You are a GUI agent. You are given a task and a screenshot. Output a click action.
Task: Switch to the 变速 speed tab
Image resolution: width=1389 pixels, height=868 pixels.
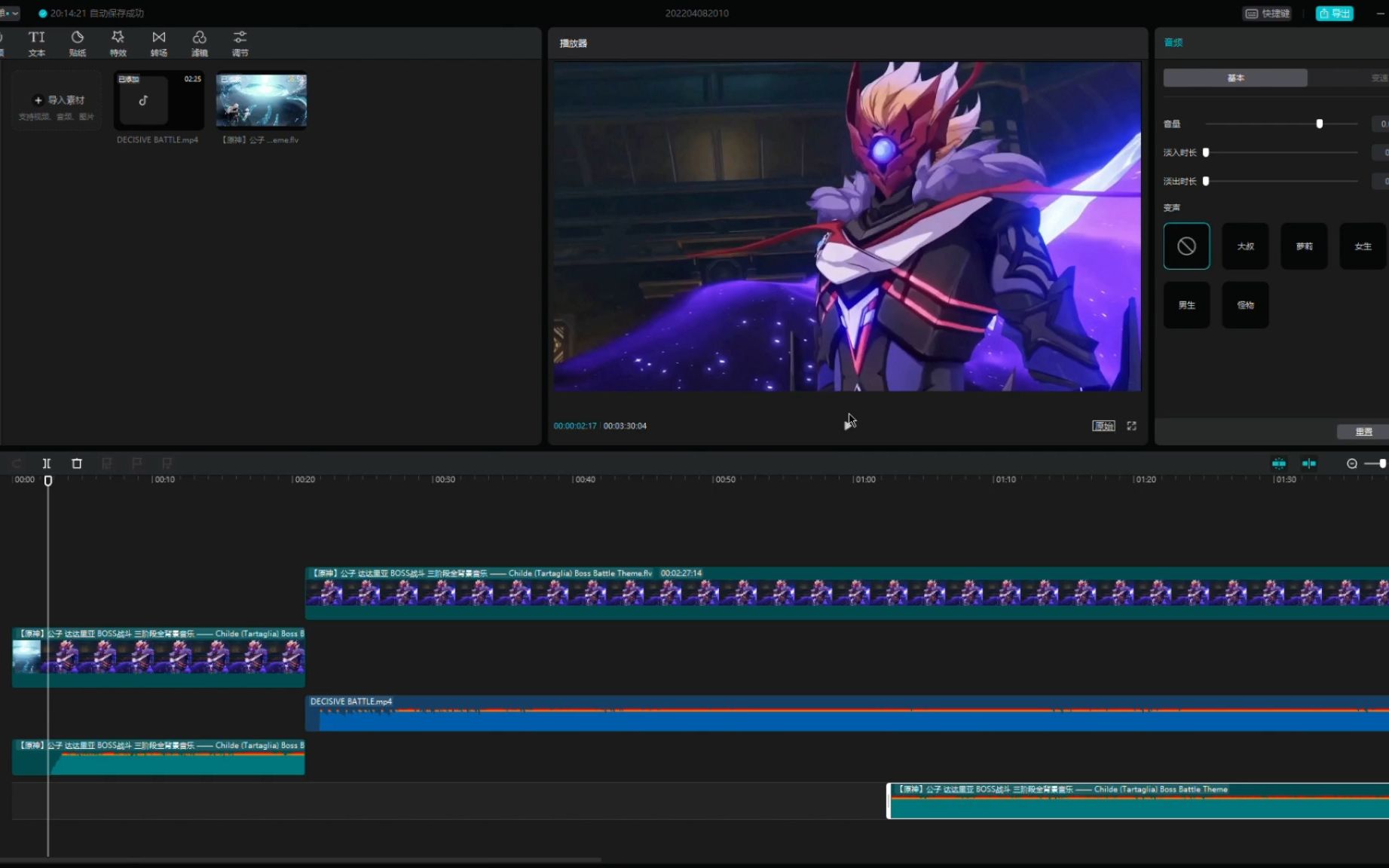[1378, 78]
